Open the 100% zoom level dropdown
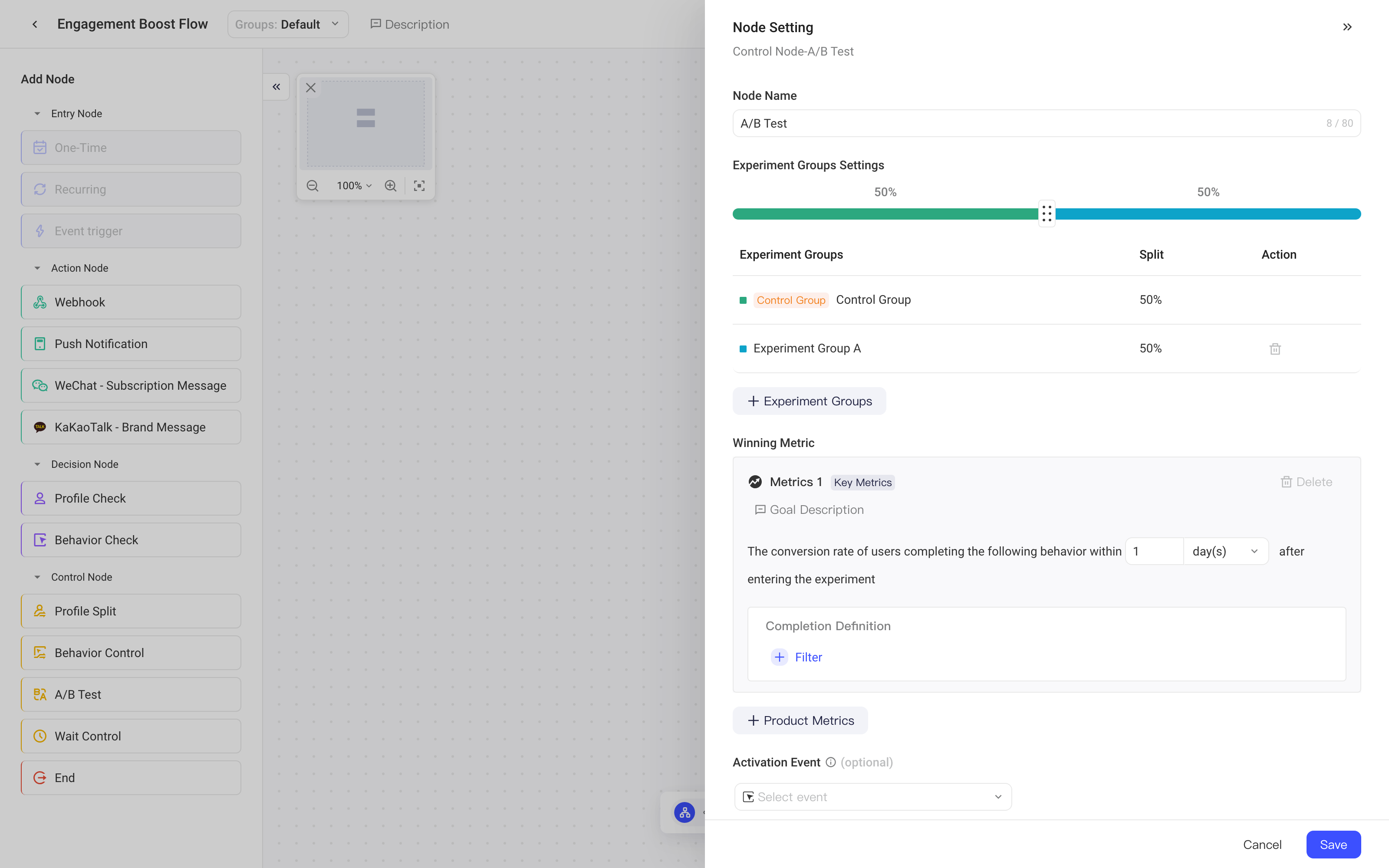The height and width of the screenshot is (868, 1389). [354, 185]
